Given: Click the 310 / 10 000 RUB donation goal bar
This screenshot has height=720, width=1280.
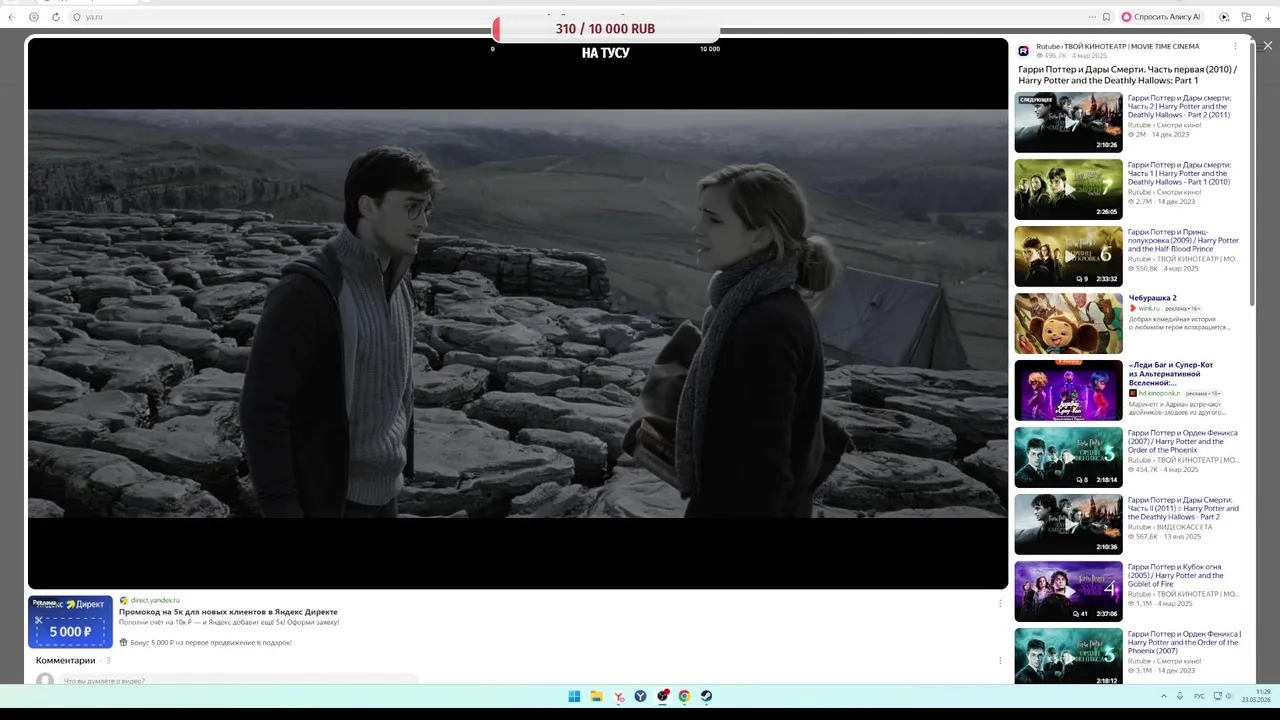Looking at the screenshot, I should [605, 29].
